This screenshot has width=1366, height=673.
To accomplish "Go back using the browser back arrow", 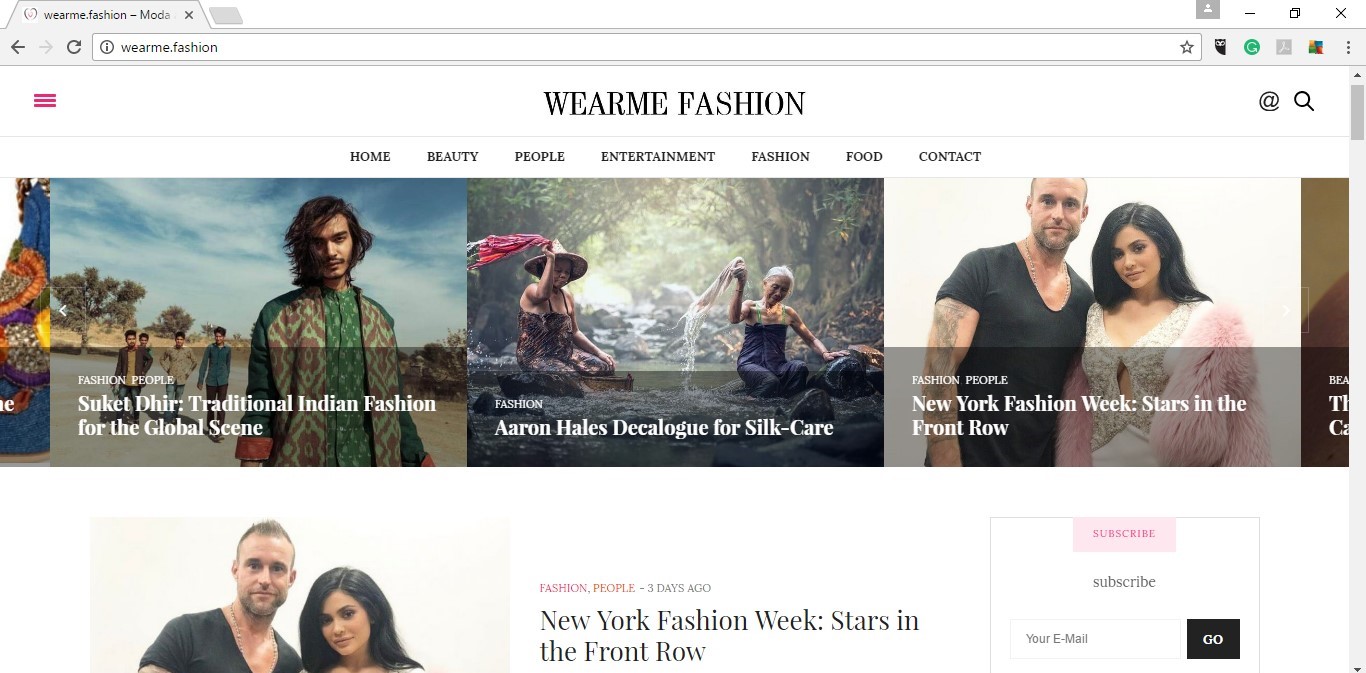I will [x=18, y=47].
